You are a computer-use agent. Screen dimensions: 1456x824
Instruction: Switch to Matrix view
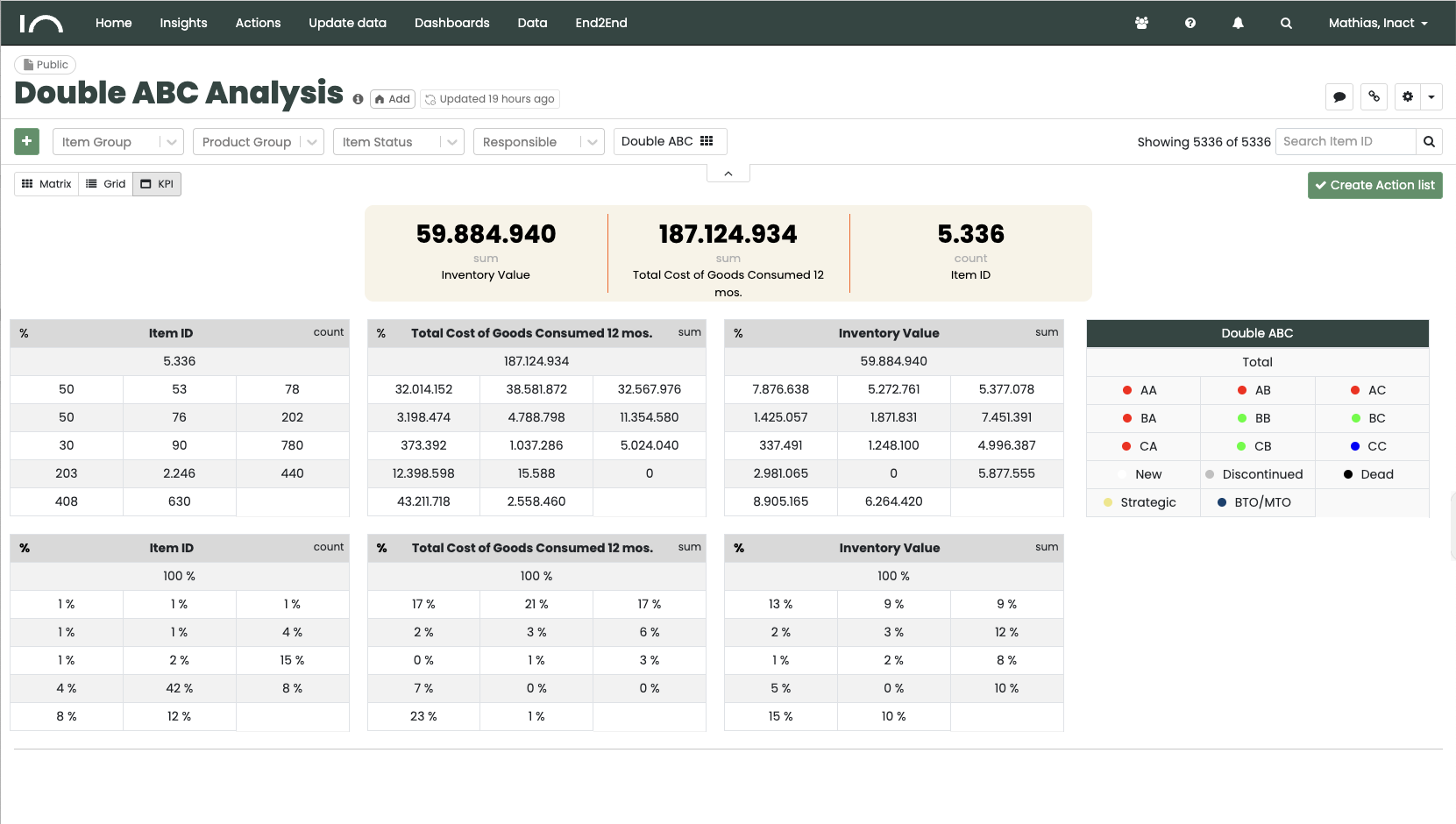pyautogui.click(x=46, y=184)
